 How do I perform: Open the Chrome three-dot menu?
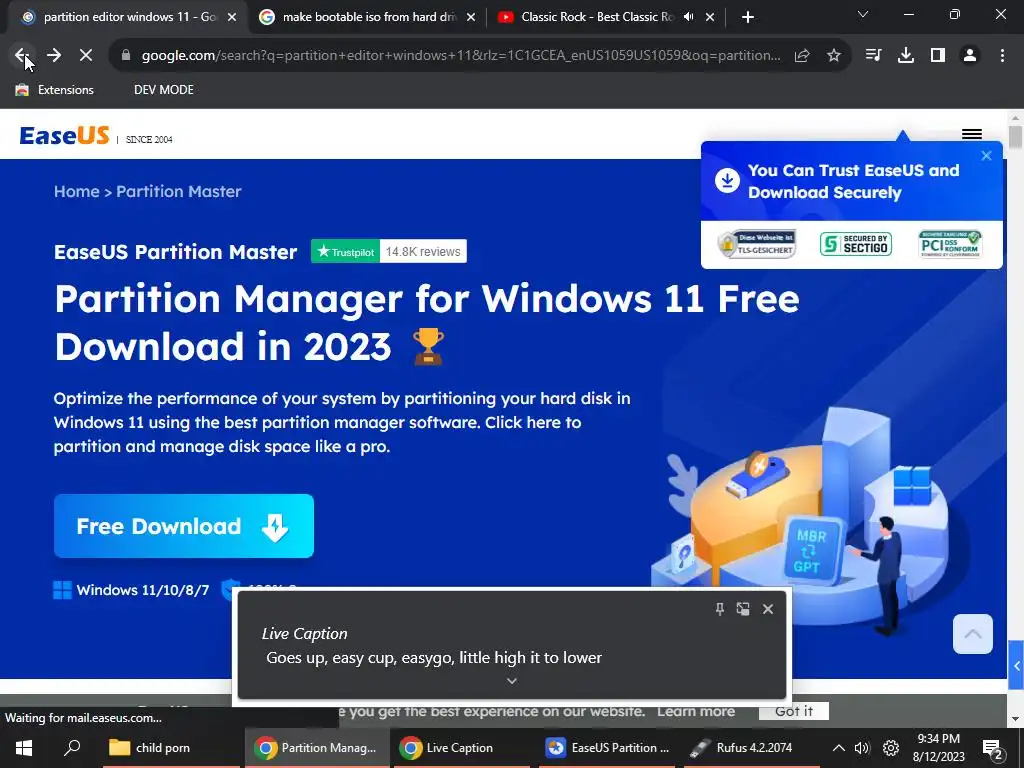(x=1002, y=56)
